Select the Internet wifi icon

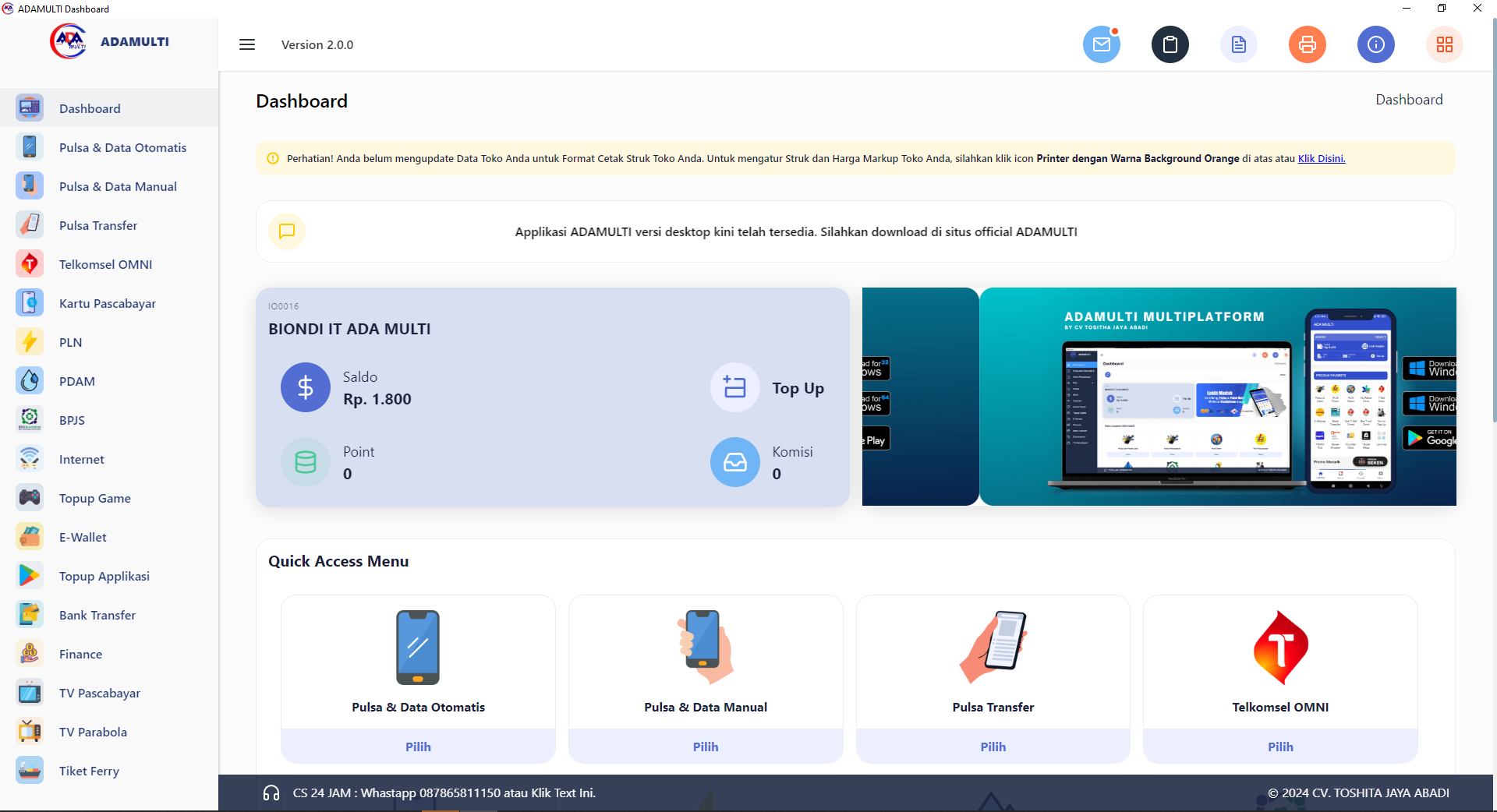pos(30,458)
